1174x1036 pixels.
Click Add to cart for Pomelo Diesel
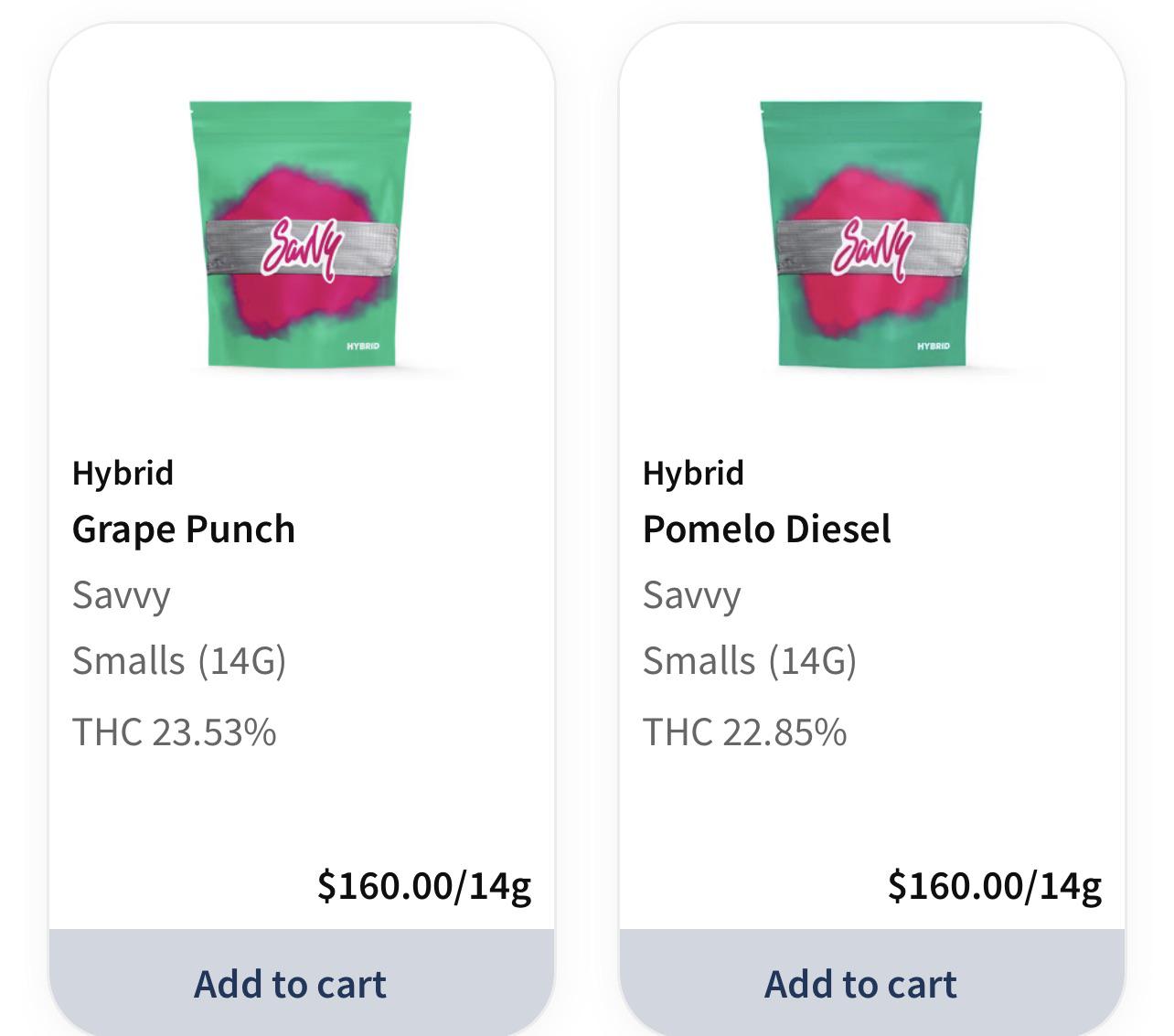point(860,985)
